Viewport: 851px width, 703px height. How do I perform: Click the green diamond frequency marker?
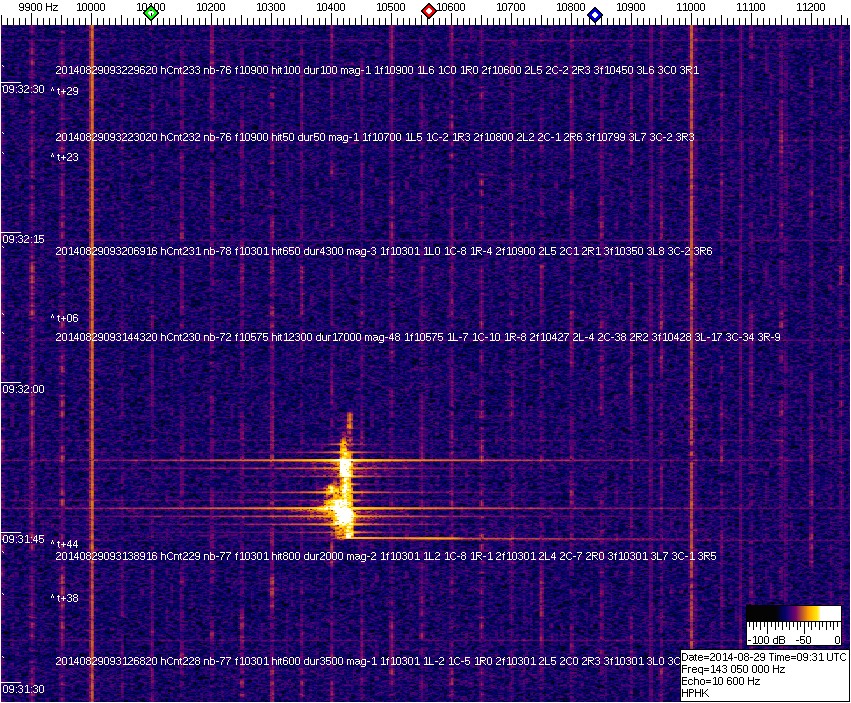(151, 13)
